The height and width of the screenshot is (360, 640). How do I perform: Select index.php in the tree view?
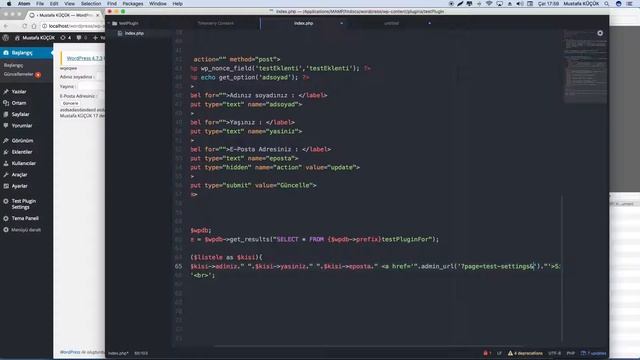(x=134, y=33)
